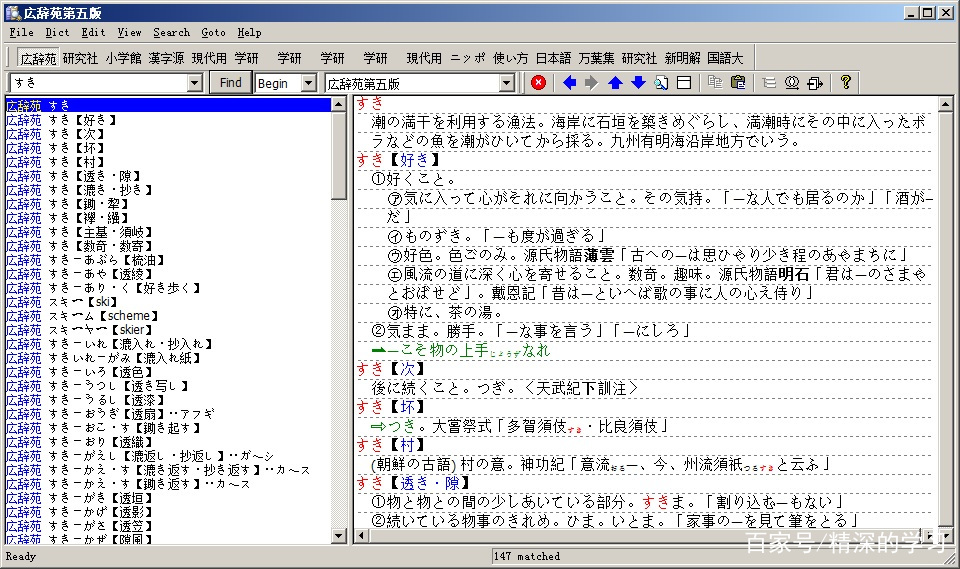Jump to previous entry with up arrow

click(615, 83)
